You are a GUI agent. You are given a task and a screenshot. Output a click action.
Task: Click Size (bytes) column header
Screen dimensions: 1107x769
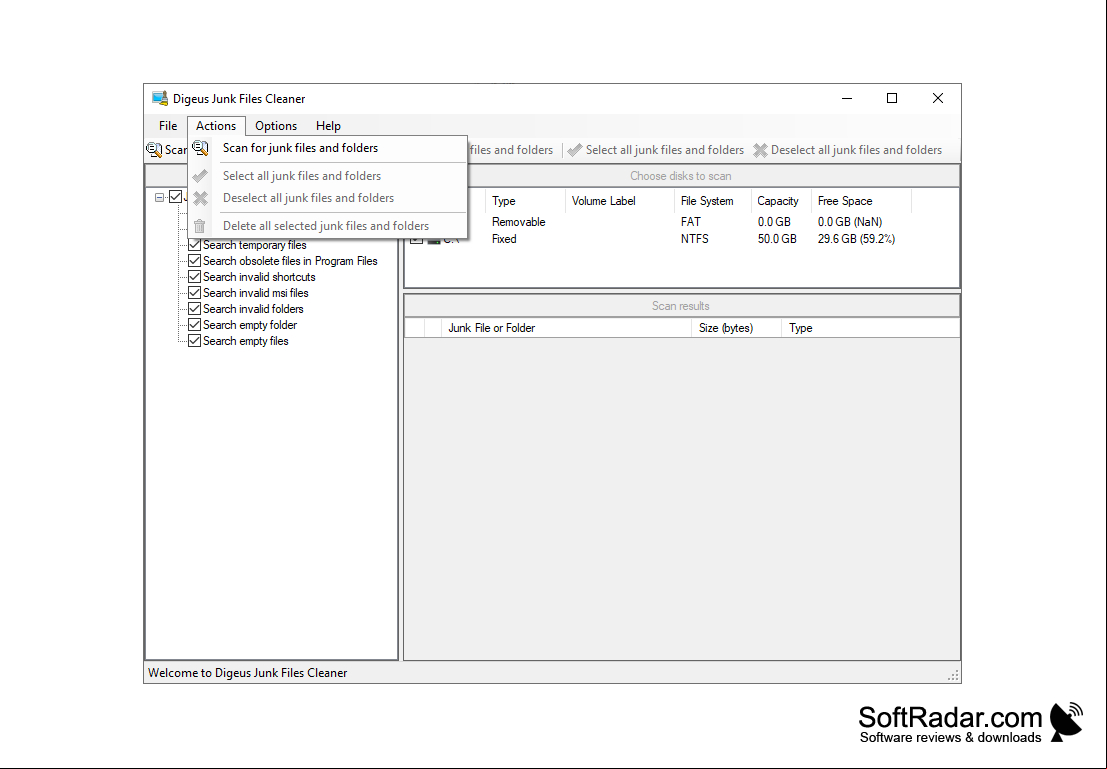pyautogui.click(x=736, y=328)
